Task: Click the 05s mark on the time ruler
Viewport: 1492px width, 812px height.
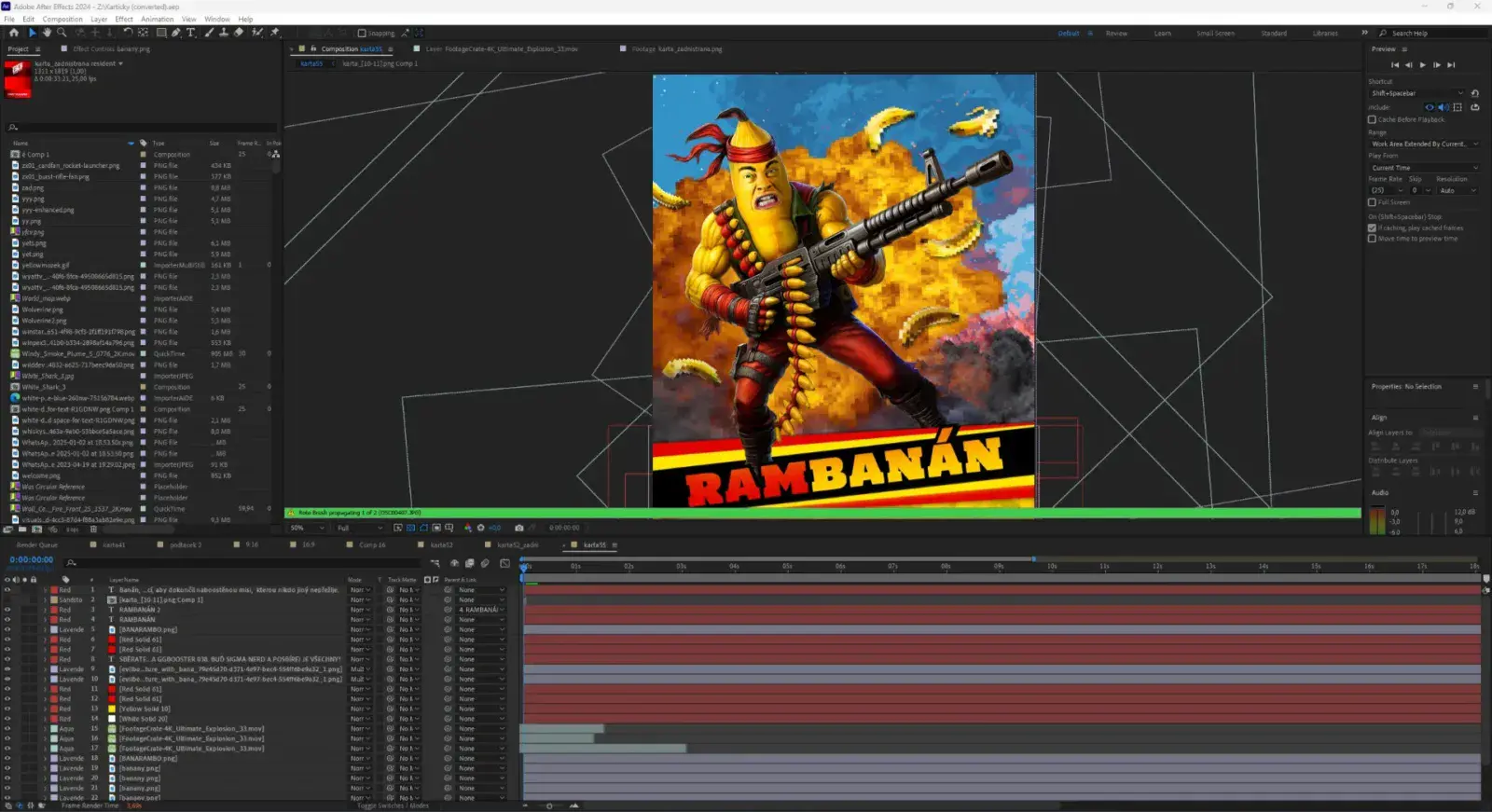Action: point(787,567)
